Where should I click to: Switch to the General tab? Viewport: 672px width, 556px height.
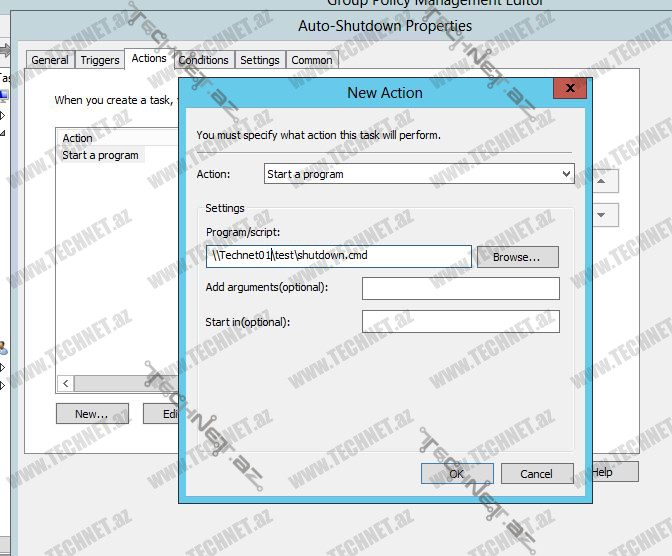pyautogui.click(x=50, y=60)
